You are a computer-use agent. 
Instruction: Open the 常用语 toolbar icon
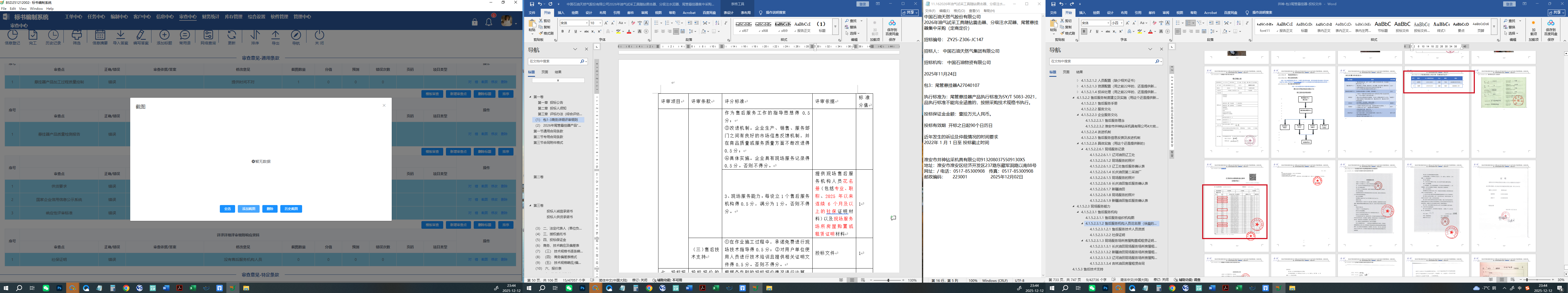(x=185, y=38)
